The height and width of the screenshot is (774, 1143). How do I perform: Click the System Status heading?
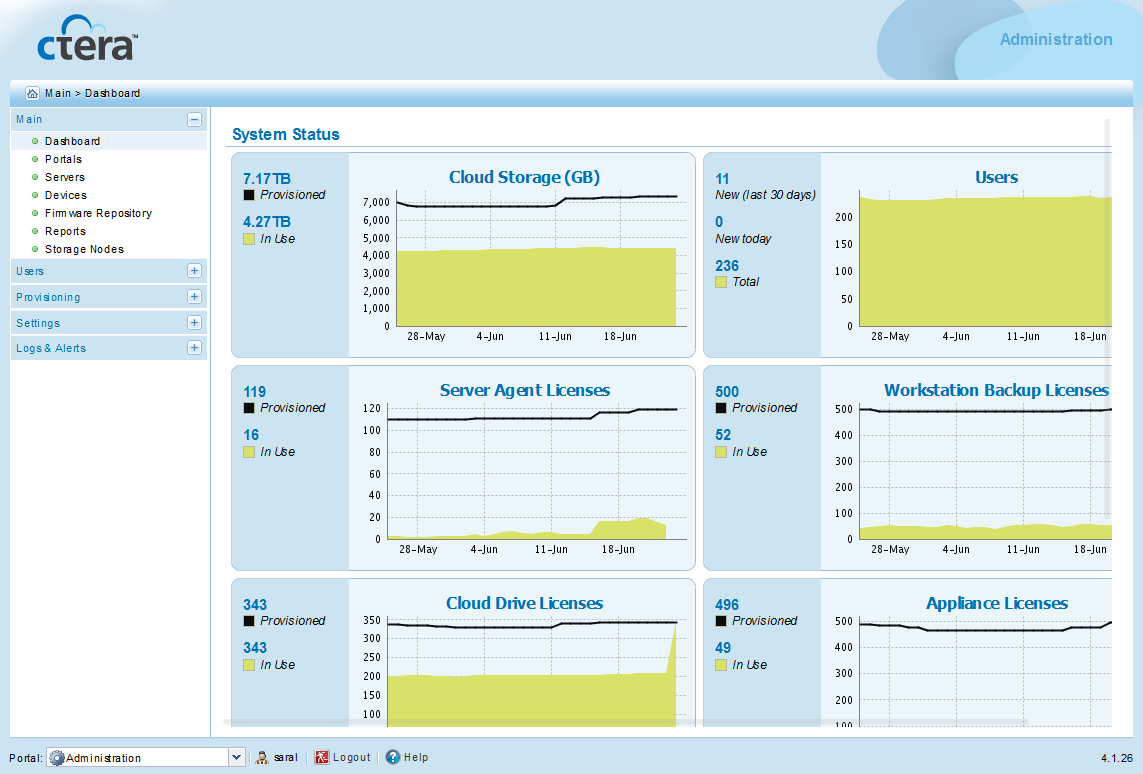click(x=286, y=134)
